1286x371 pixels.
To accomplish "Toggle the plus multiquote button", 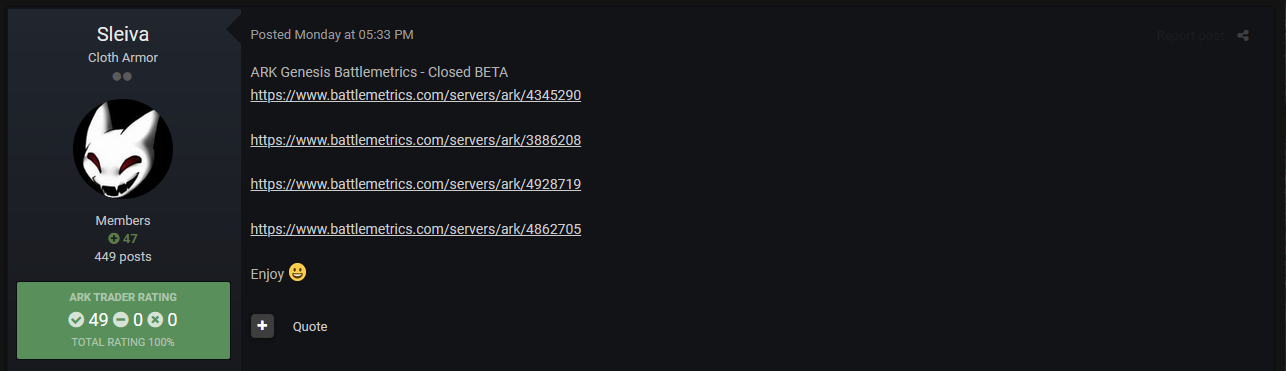I will point(262,326).
